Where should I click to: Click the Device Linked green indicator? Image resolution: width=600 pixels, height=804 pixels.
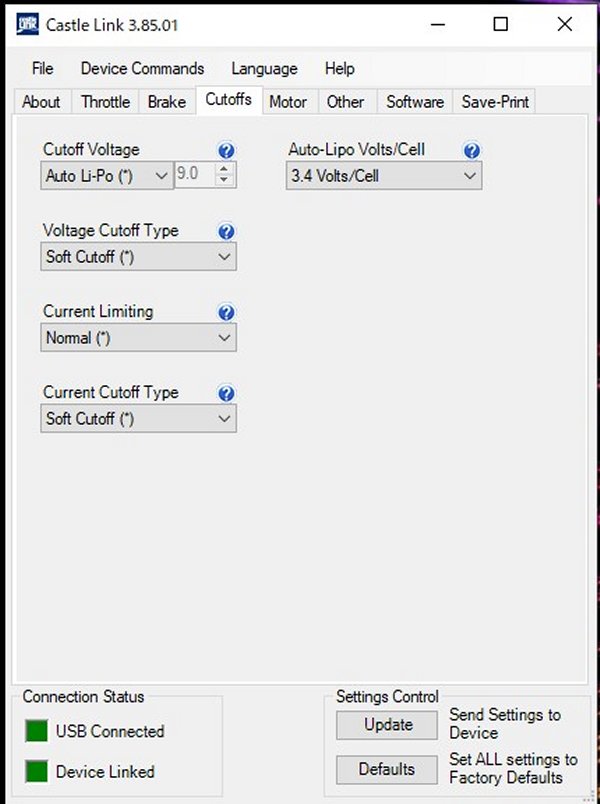pyautogui.click(x=36, y=771)
